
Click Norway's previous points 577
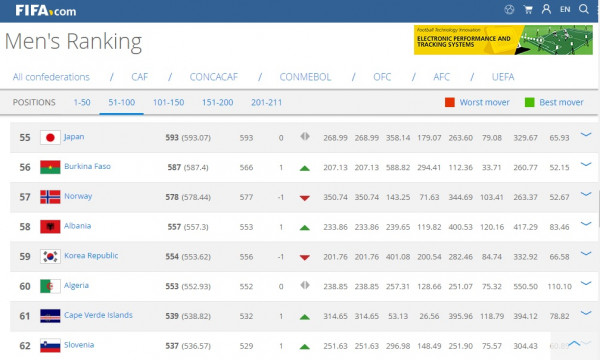[x=246, y=197]
